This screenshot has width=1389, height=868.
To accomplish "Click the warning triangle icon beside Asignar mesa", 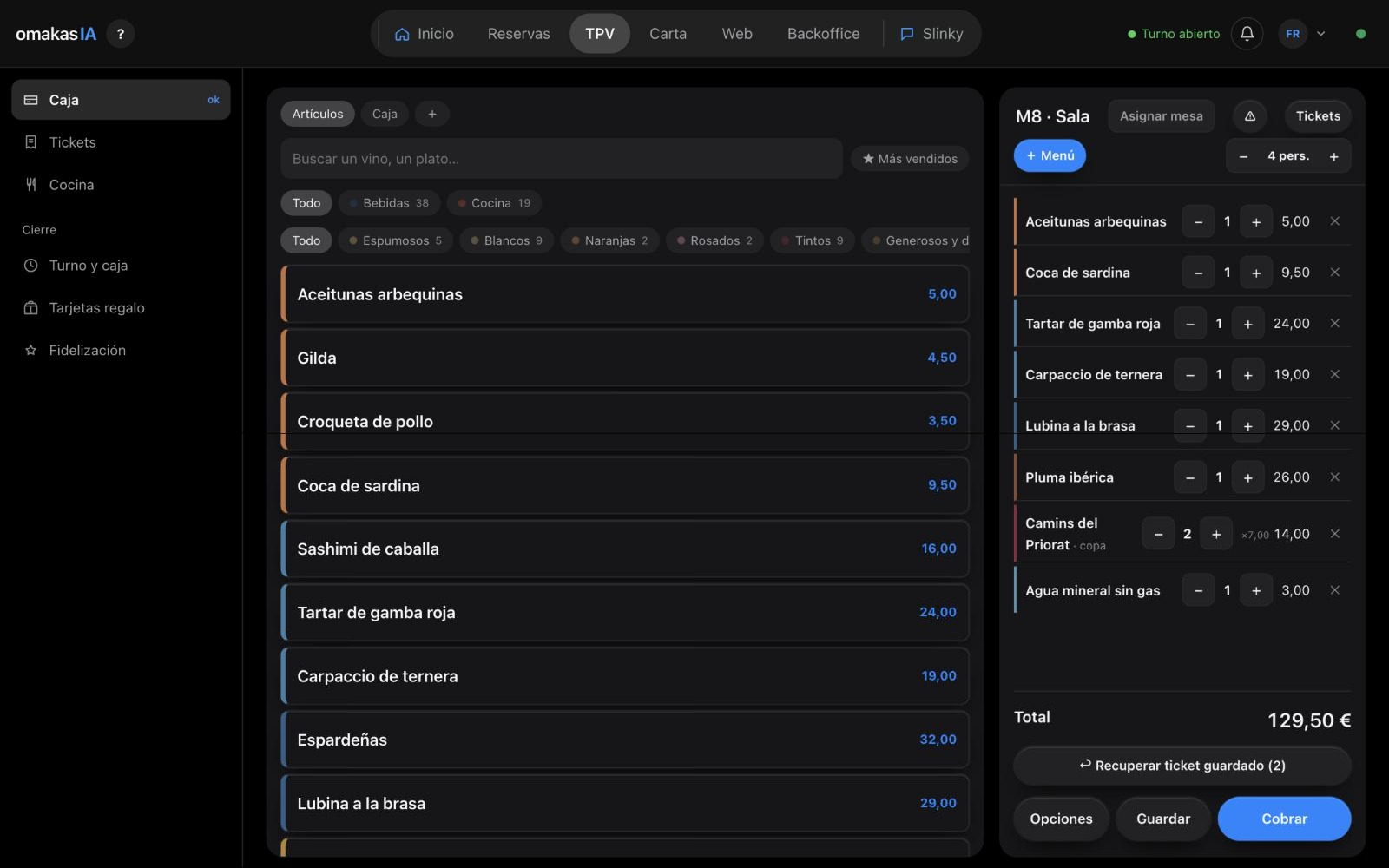I will pyautogui.click(x=1250, y=116).
